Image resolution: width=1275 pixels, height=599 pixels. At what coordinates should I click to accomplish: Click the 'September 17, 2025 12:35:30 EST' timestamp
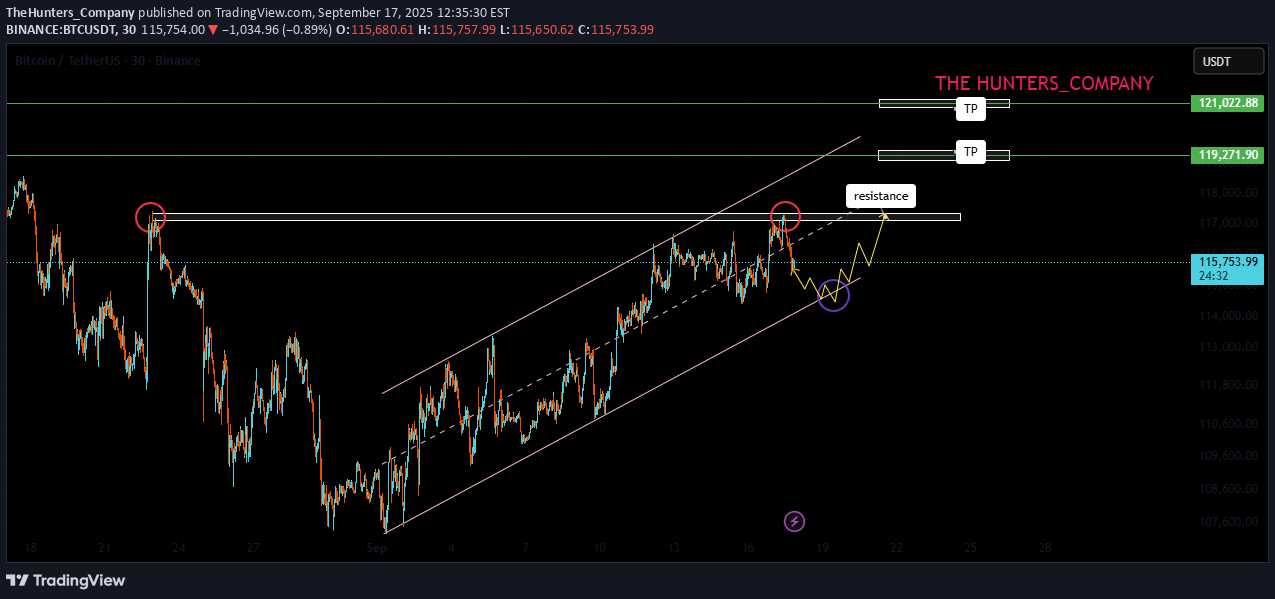tap(413, 13)
